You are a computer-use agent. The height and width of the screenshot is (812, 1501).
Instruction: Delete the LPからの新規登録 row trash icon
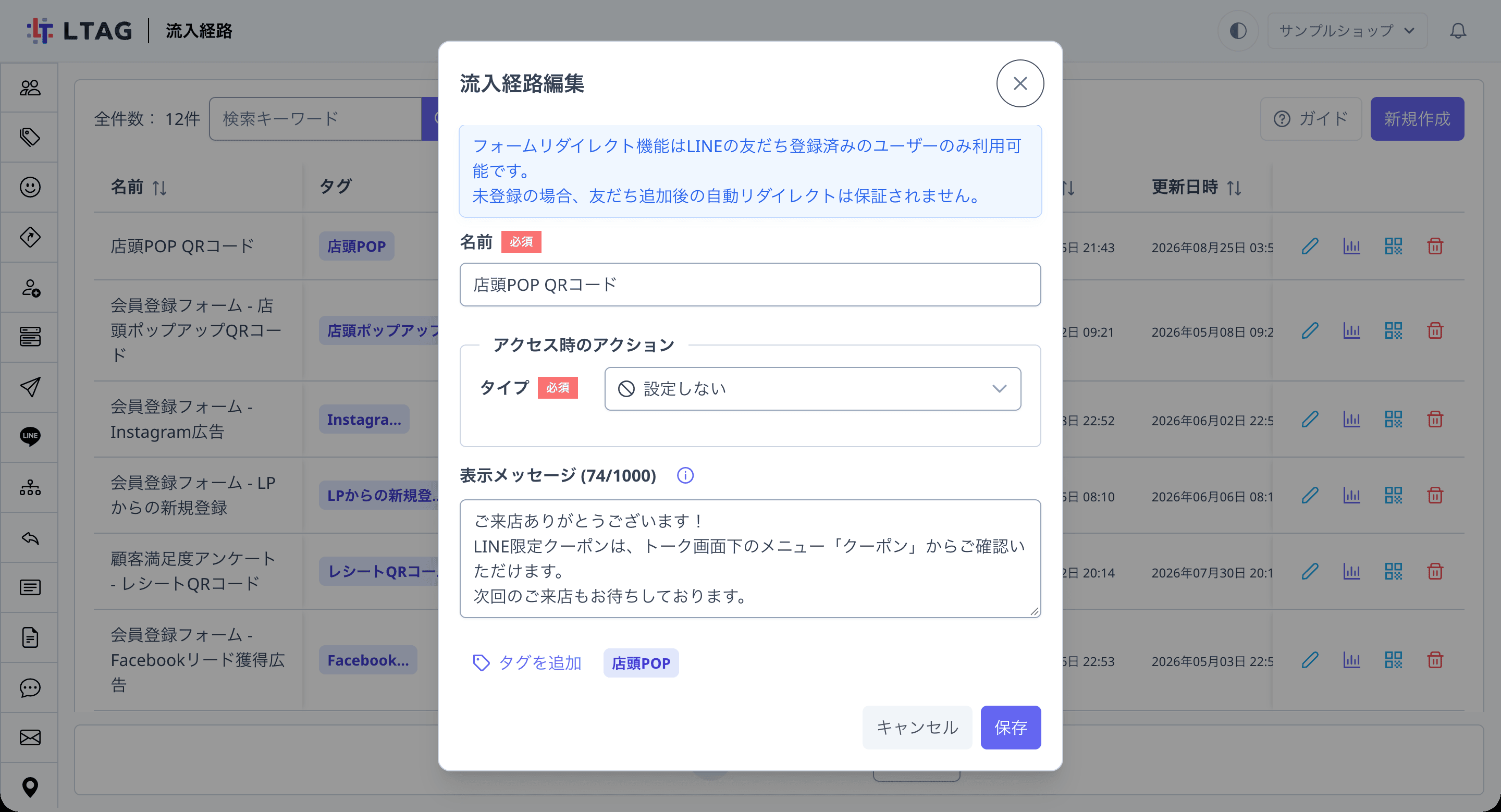coord(1435,495)
